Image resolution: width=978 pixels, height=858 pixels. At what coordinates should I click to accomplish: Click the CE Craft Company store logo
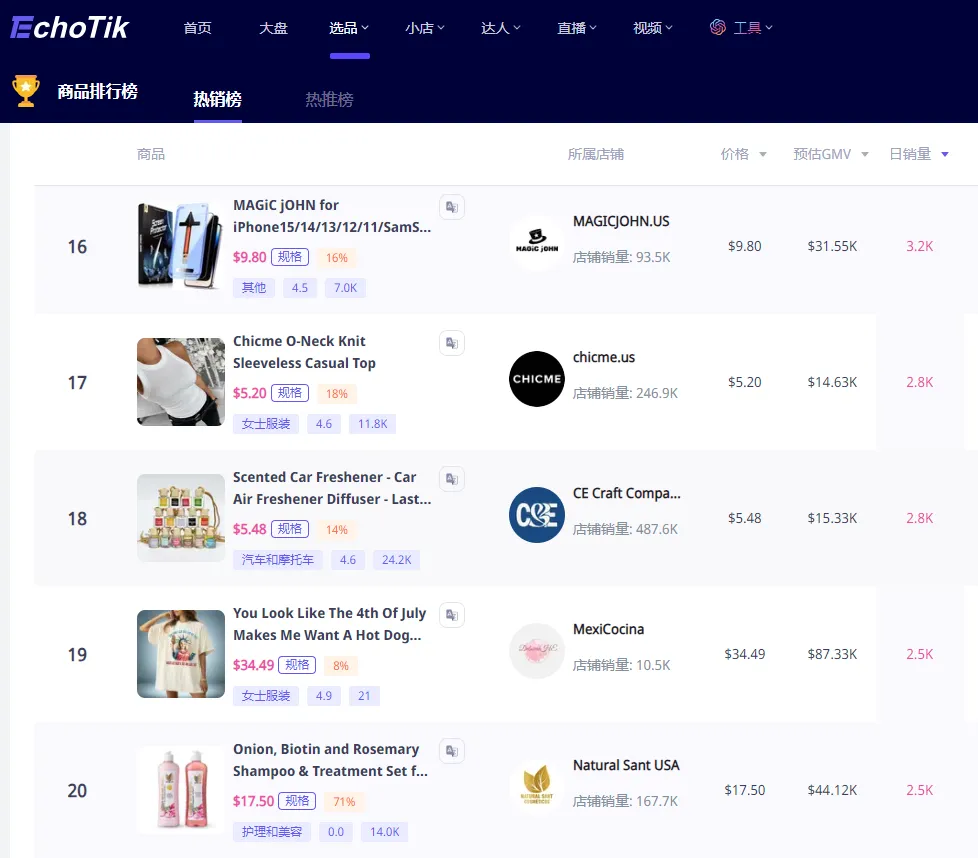536,515
